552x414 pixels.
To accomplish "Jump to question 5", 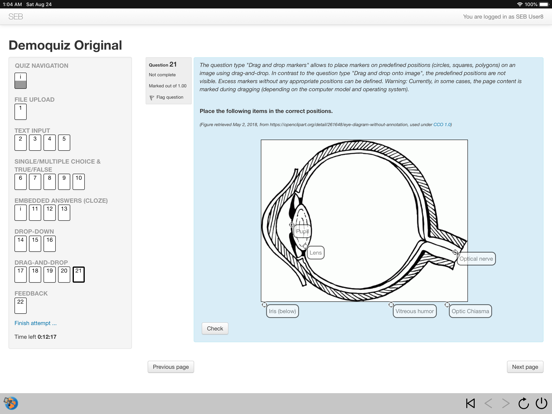I will 64,143.
